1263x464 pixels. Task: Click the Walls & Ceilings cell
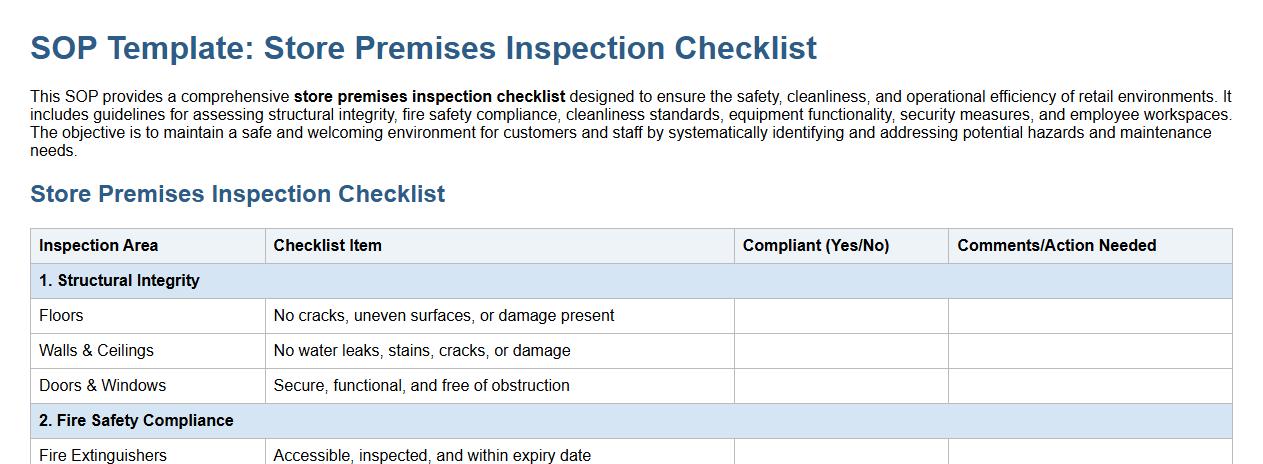coord(96,351)
